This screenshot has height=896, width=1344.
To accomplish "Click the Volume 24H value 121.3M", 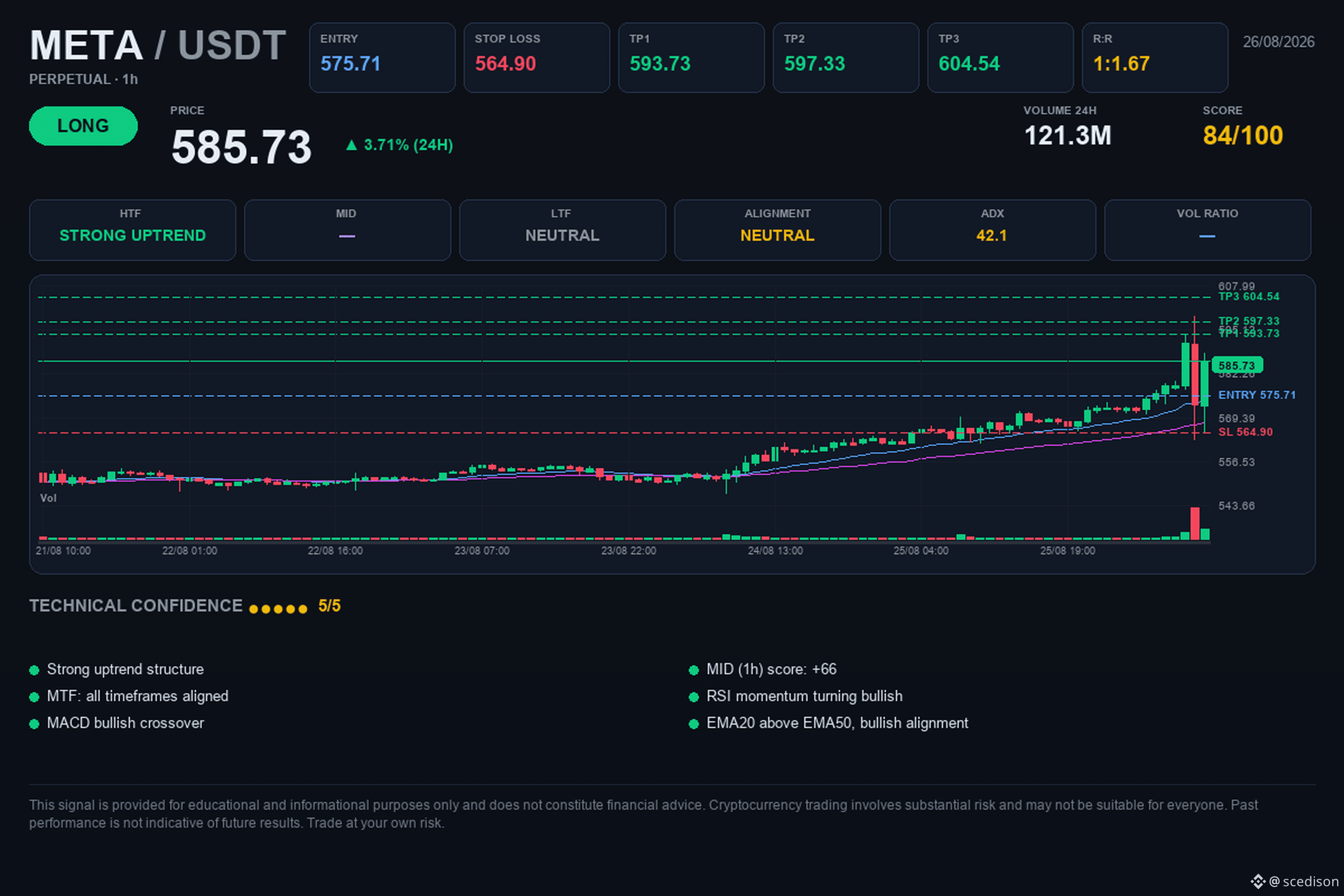I will tap(1067, 136).
